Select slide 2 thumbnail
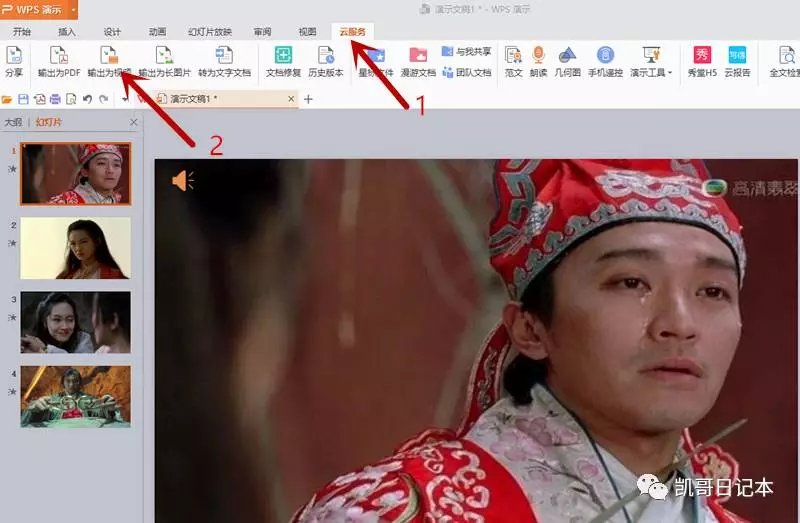The height and width of the screenshot is (523, 800). tap(76, 248)
